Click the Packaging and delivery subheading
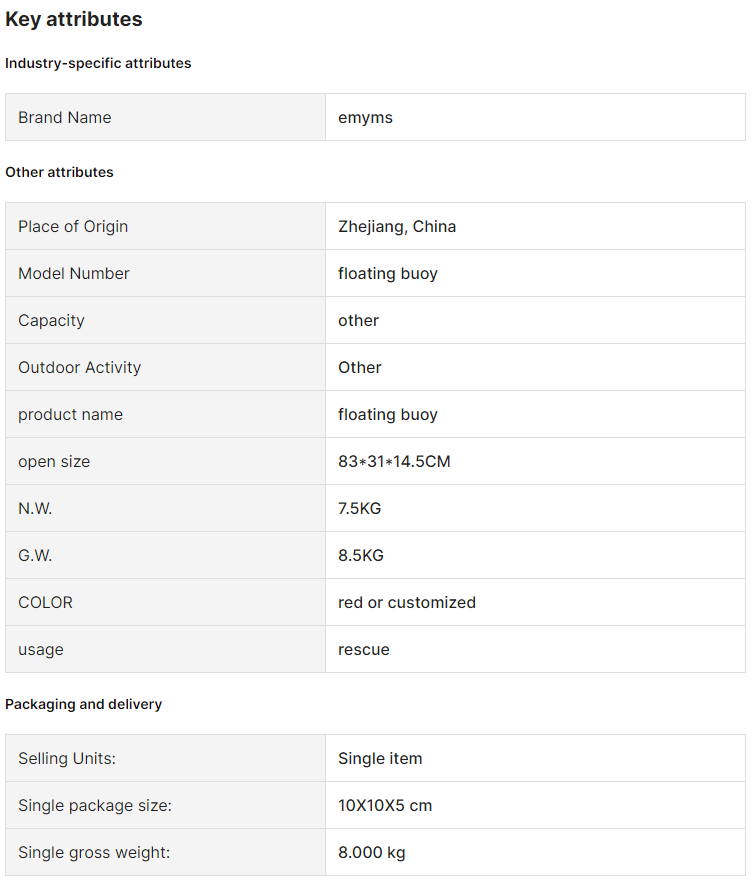Screen dimensions: 753x880 (x=84, y=704)
